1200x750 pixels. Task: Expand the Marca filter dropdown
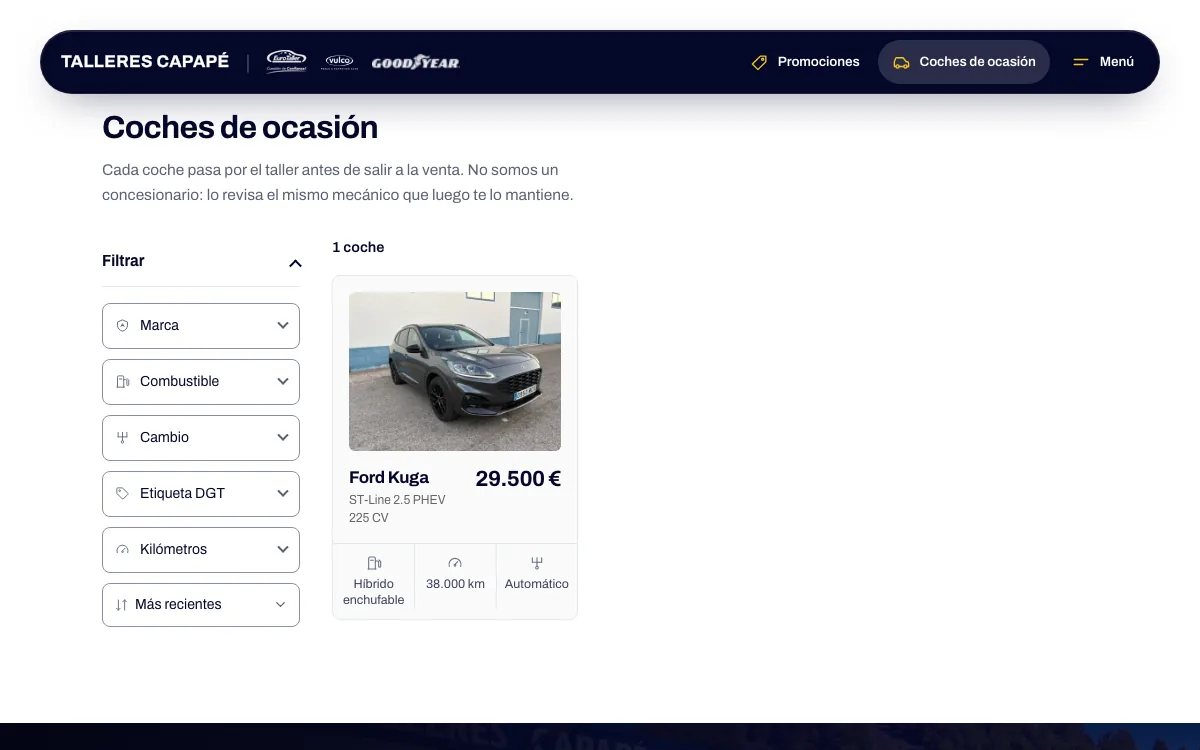[x=201, y=326]
